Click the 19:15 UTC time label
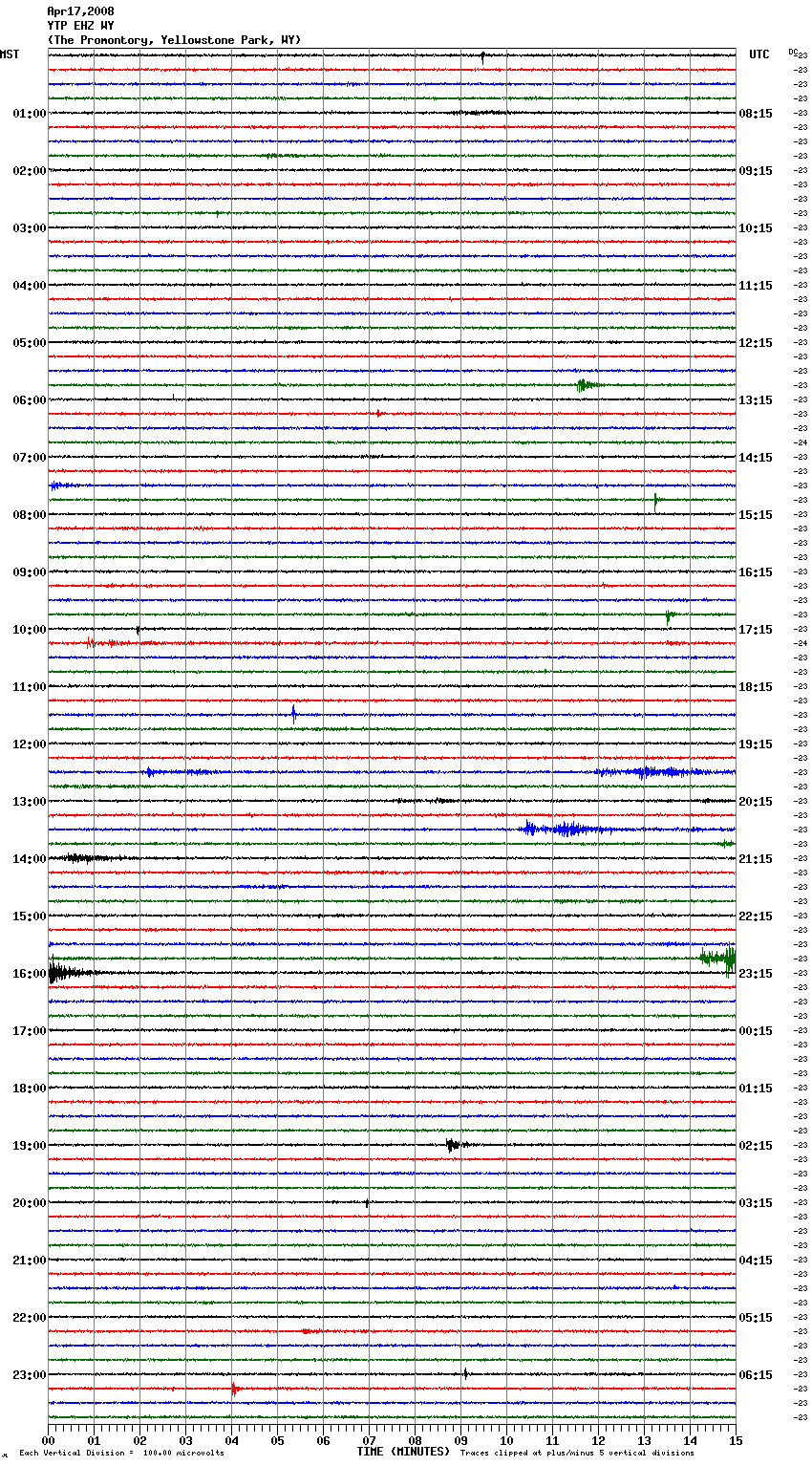This screenshot has width=812, height=1466. click(x=756, y=744)
